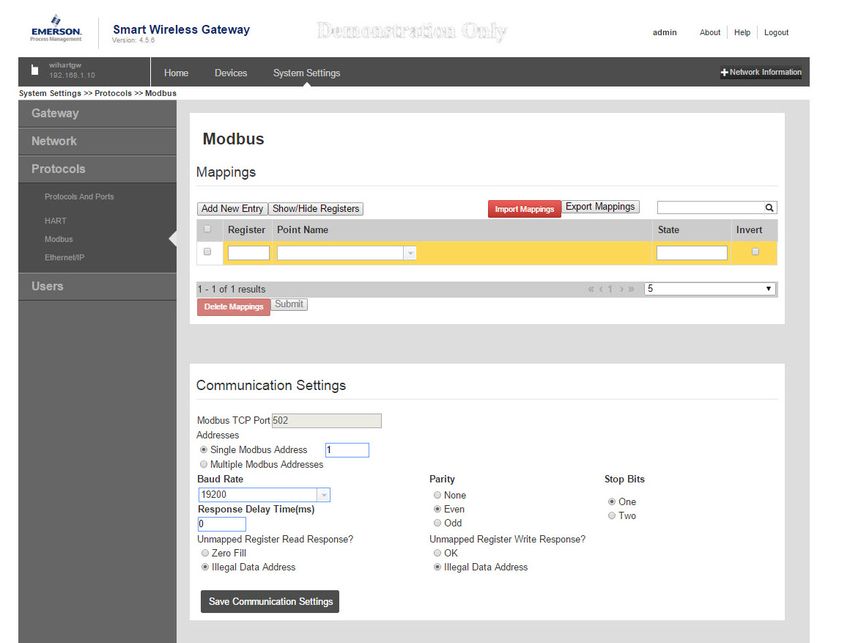This screenshot has width=850, height=643.
Task: Click the admin user label
Action: click(665, 33)
